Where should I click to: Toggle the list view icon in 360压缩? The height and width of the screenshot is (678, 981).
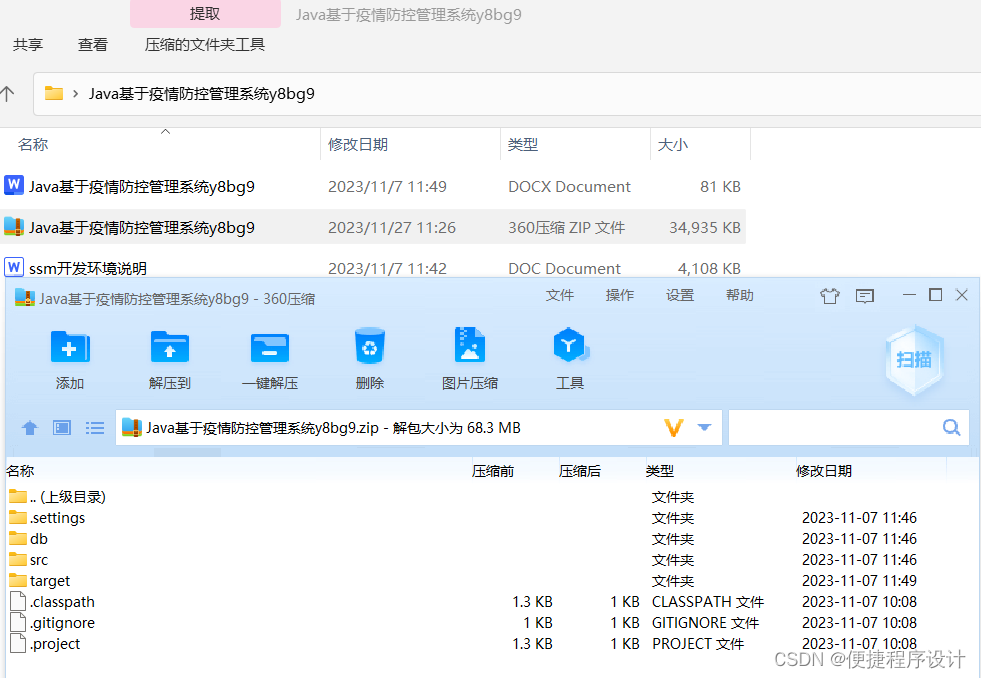(x=94, y=427)
